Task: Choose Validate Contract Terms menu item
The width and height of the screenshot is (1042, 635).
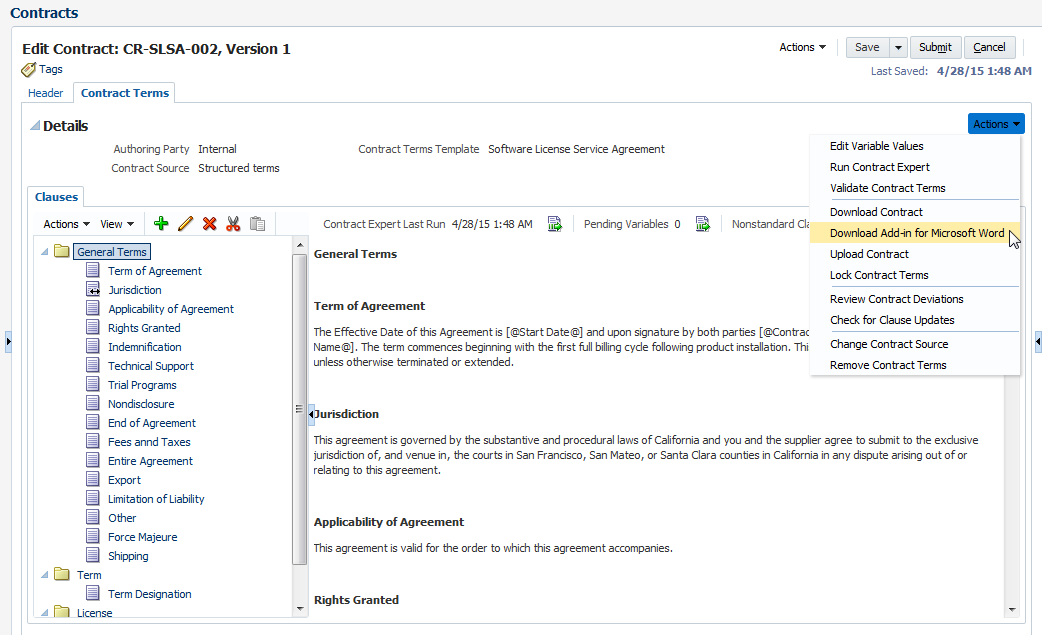Action: click(x=887, y=188)
